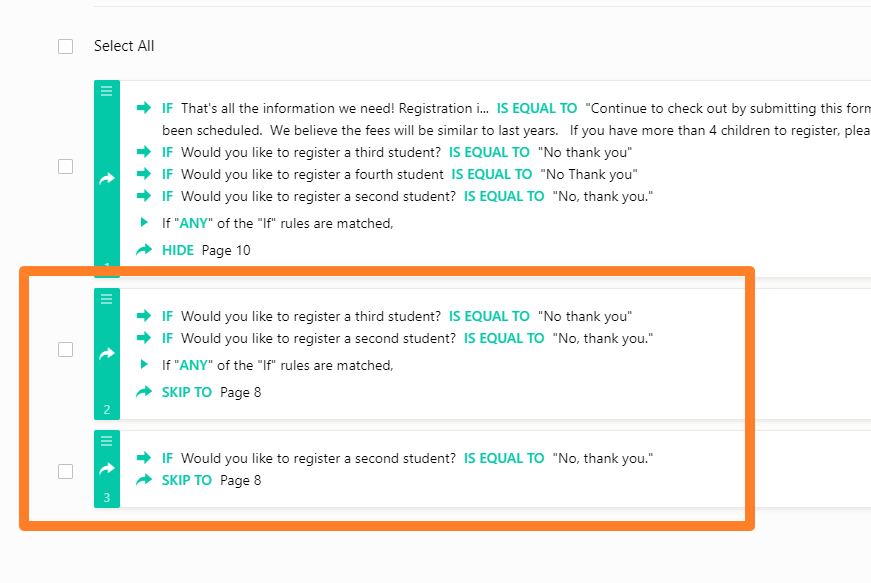Tick the Select All checkbox
Screen dimensions: 871x583
[x=66, y=46]
